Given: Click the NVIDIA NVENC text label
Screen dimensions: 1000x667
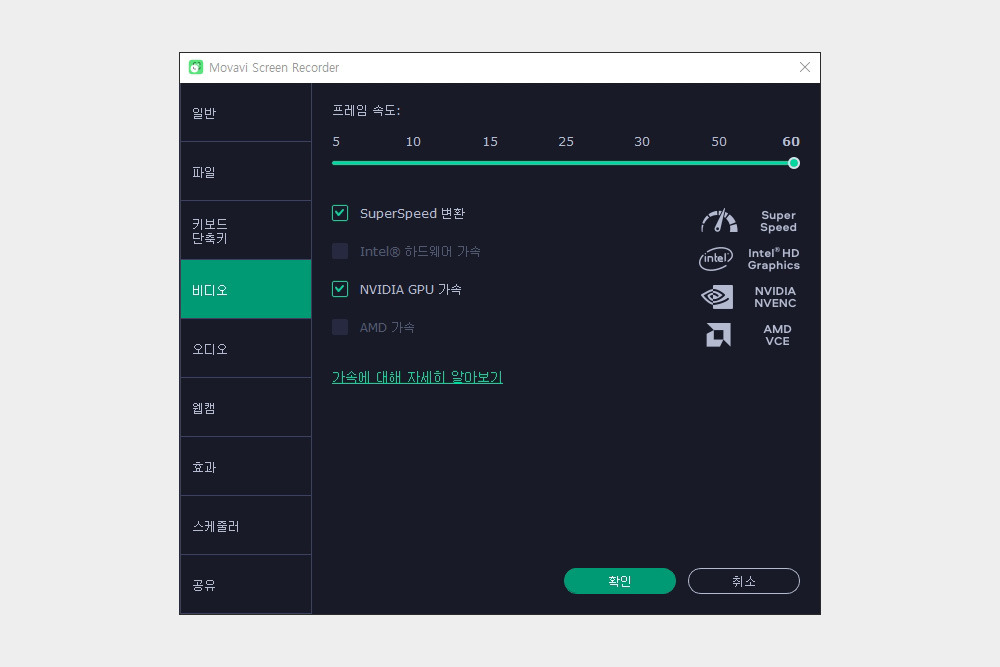Looking at the screenshot, I should tap(775, 297).
